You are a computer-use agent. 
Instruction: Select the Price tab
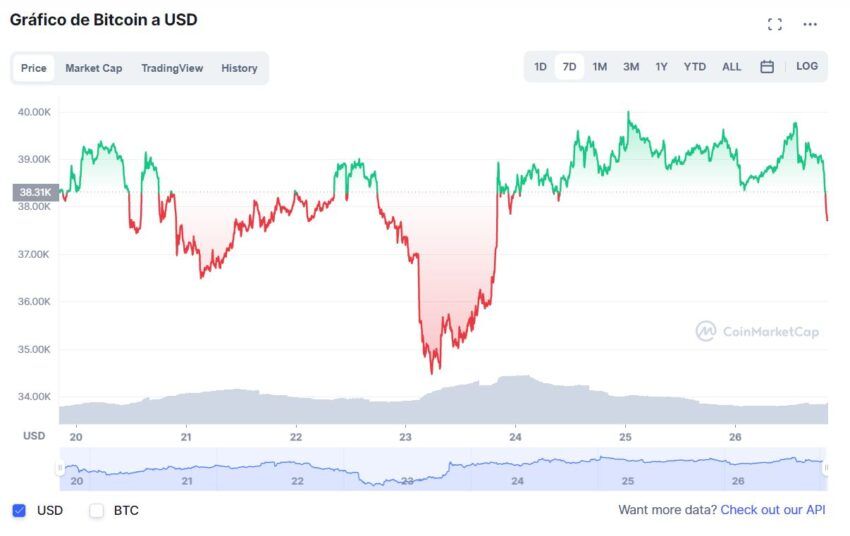34,68
